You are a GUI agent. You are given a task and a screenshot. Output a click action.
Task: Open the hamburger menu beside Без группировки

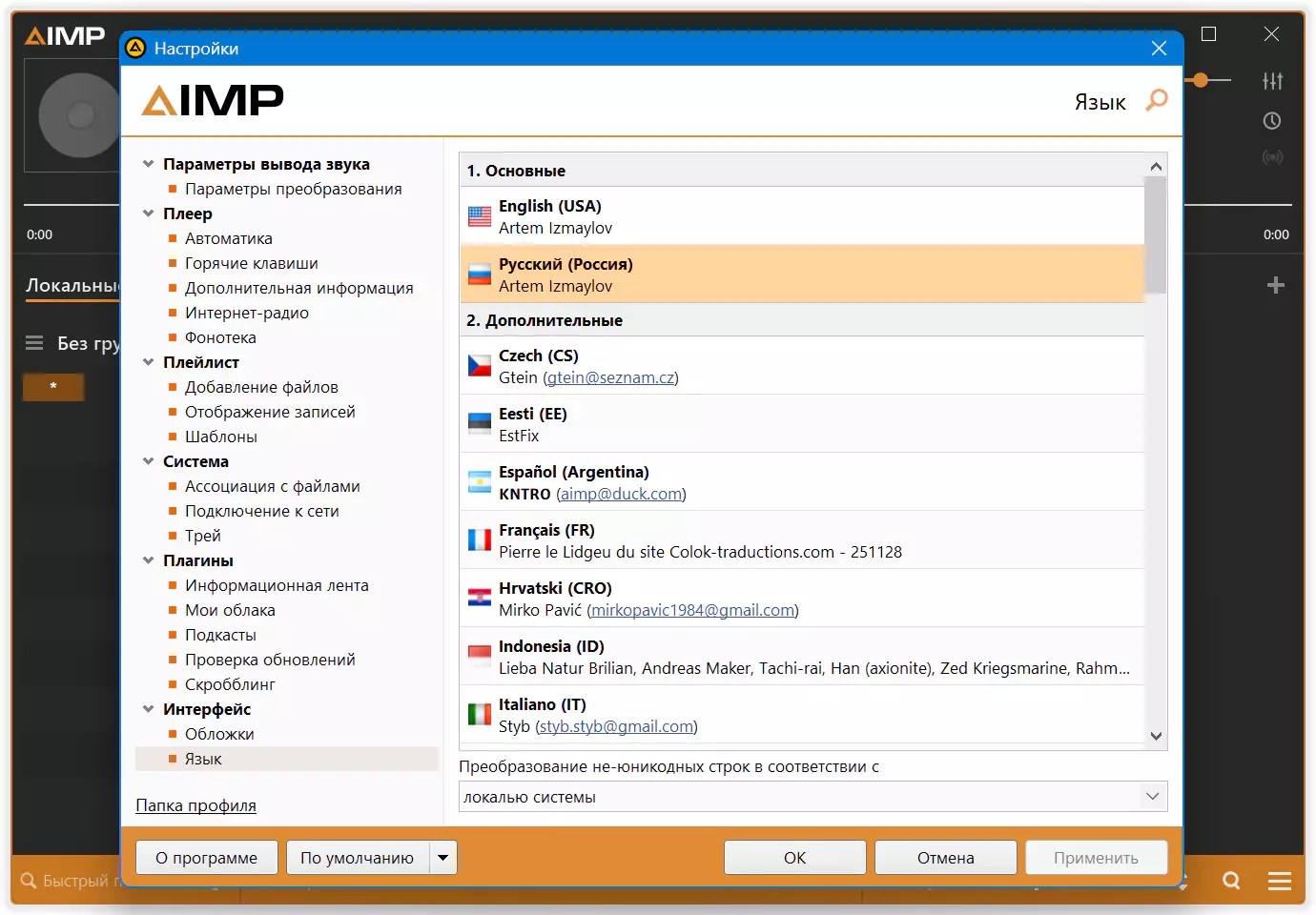pyautogui.click(x=34, y=343)
